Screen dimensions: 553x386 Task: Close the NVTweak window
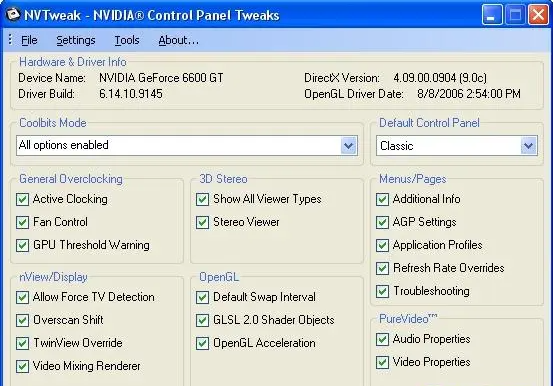[538, 15]
